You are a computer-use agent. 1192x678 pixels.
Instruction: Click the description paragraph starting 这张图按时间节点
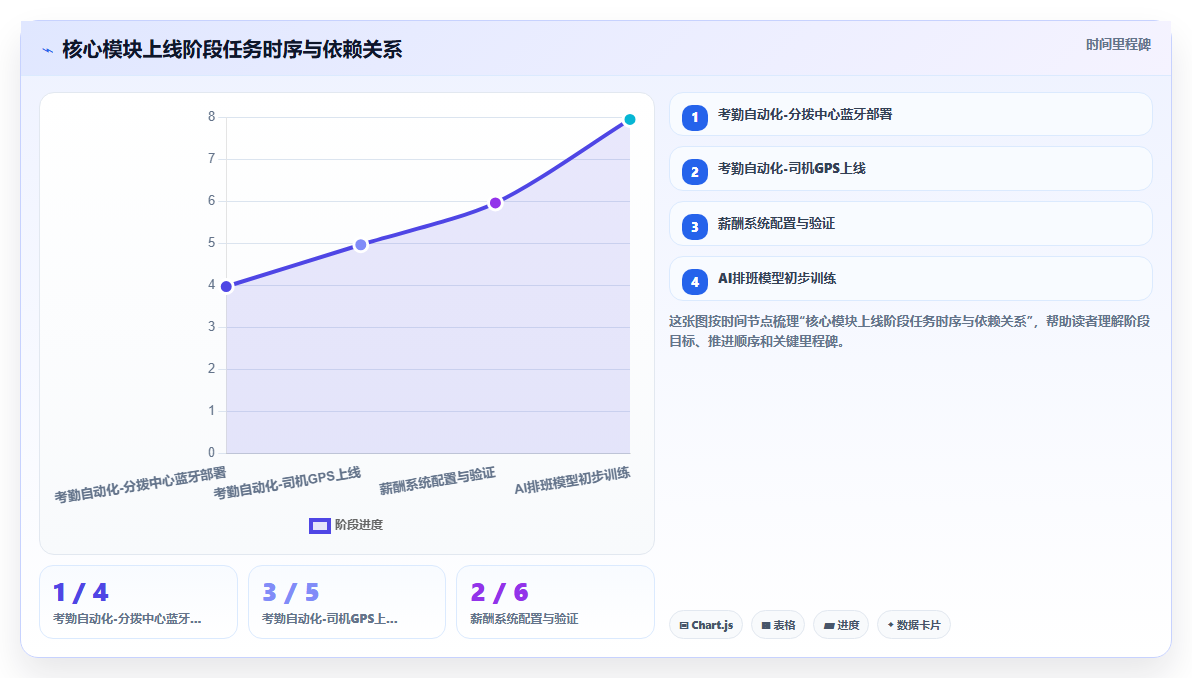point(909,331)
